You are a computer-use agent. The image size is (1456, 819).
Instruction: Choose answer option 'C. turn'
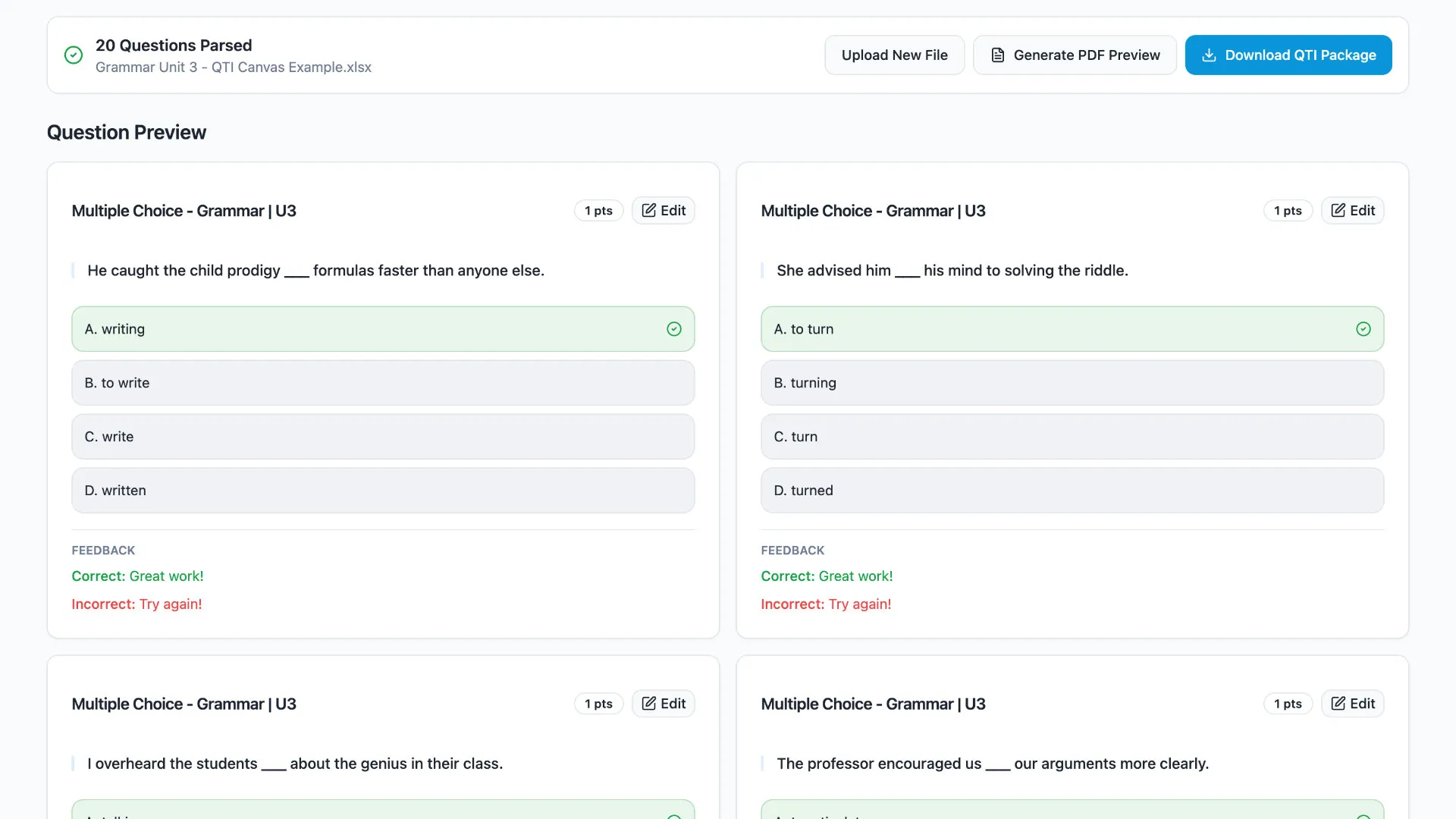1072,437
